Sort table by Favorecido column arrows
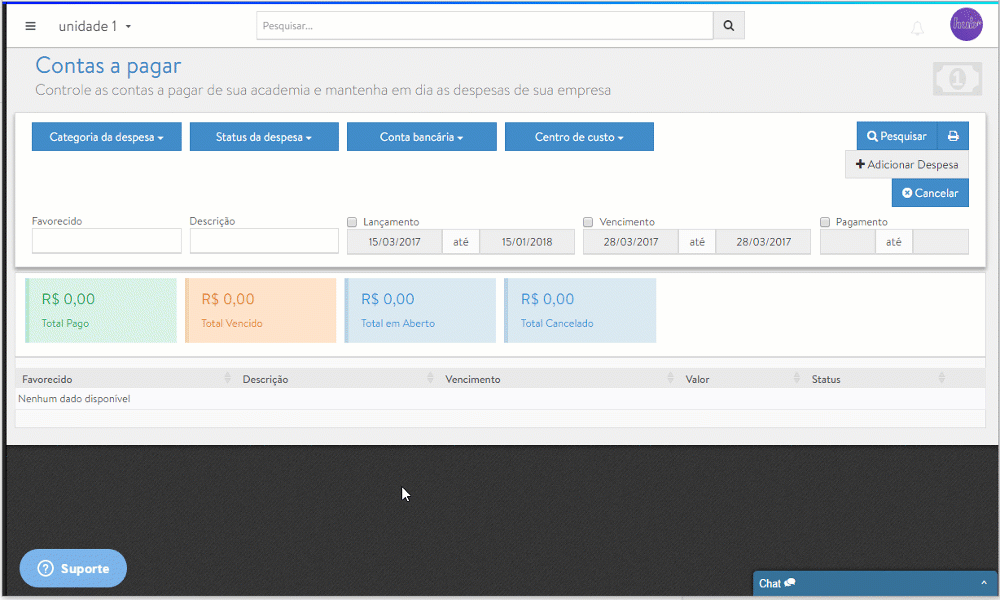 coord(229,378)
